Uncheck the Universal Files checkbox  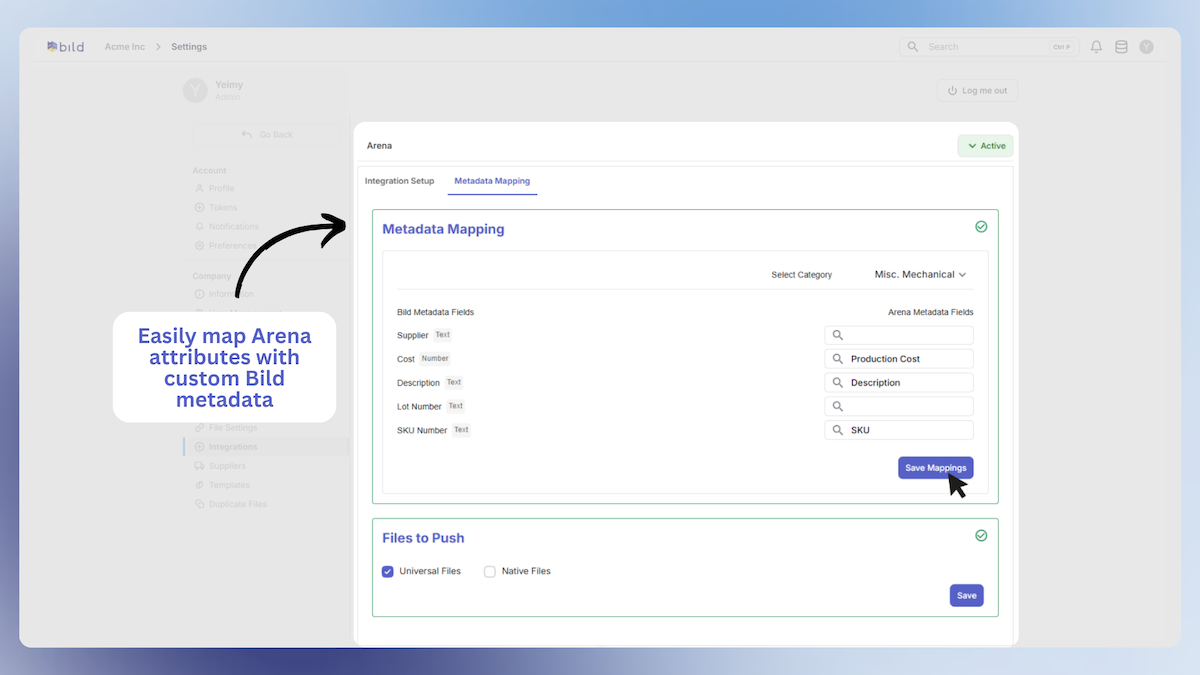click(388, 572)
